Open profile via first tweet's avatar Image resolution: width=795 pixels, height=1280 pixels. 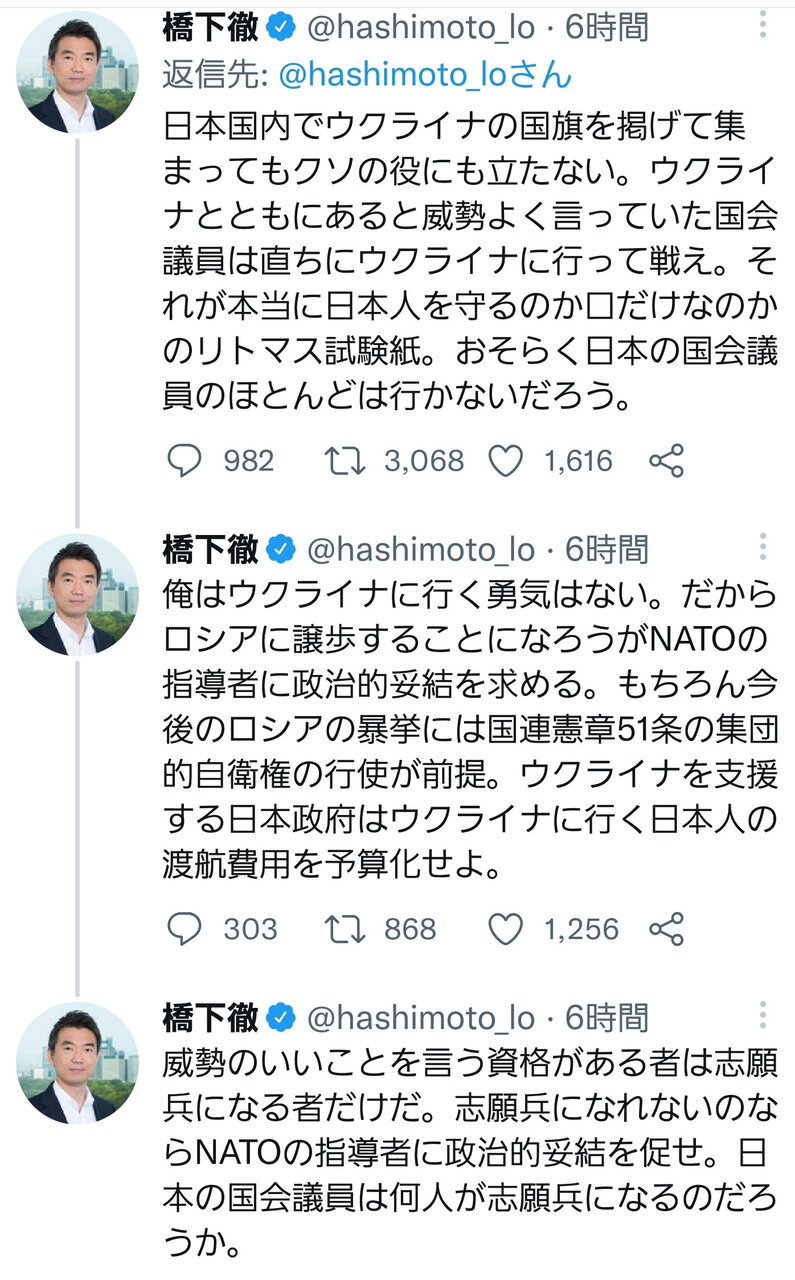pyautogui.click(x=78, y=72)
